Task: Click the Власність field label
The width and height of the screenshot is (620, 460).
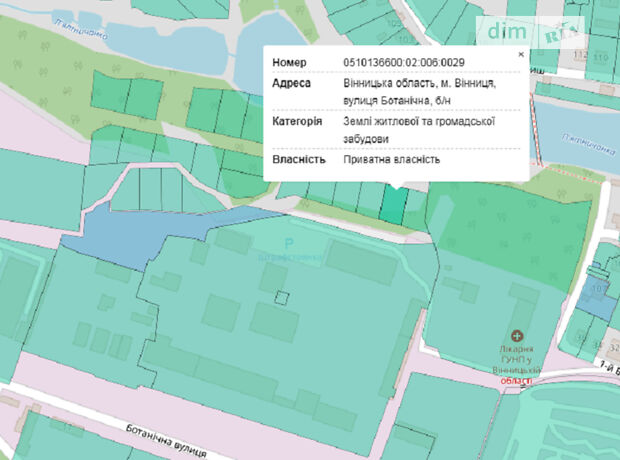Action: pyautogui.click(x=297, y=160)
